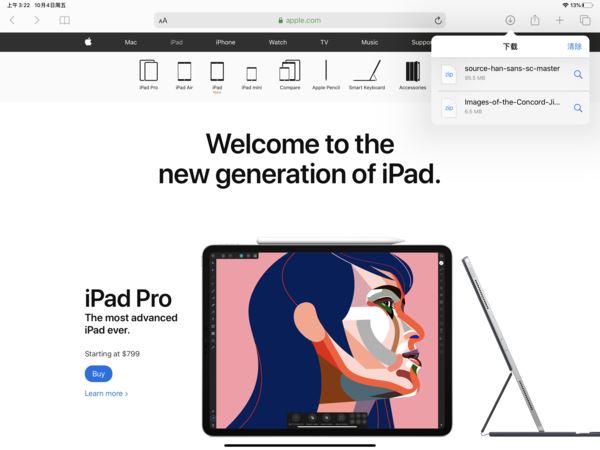
Task: Clear downloads with the 清除 button
Action: 574,46
